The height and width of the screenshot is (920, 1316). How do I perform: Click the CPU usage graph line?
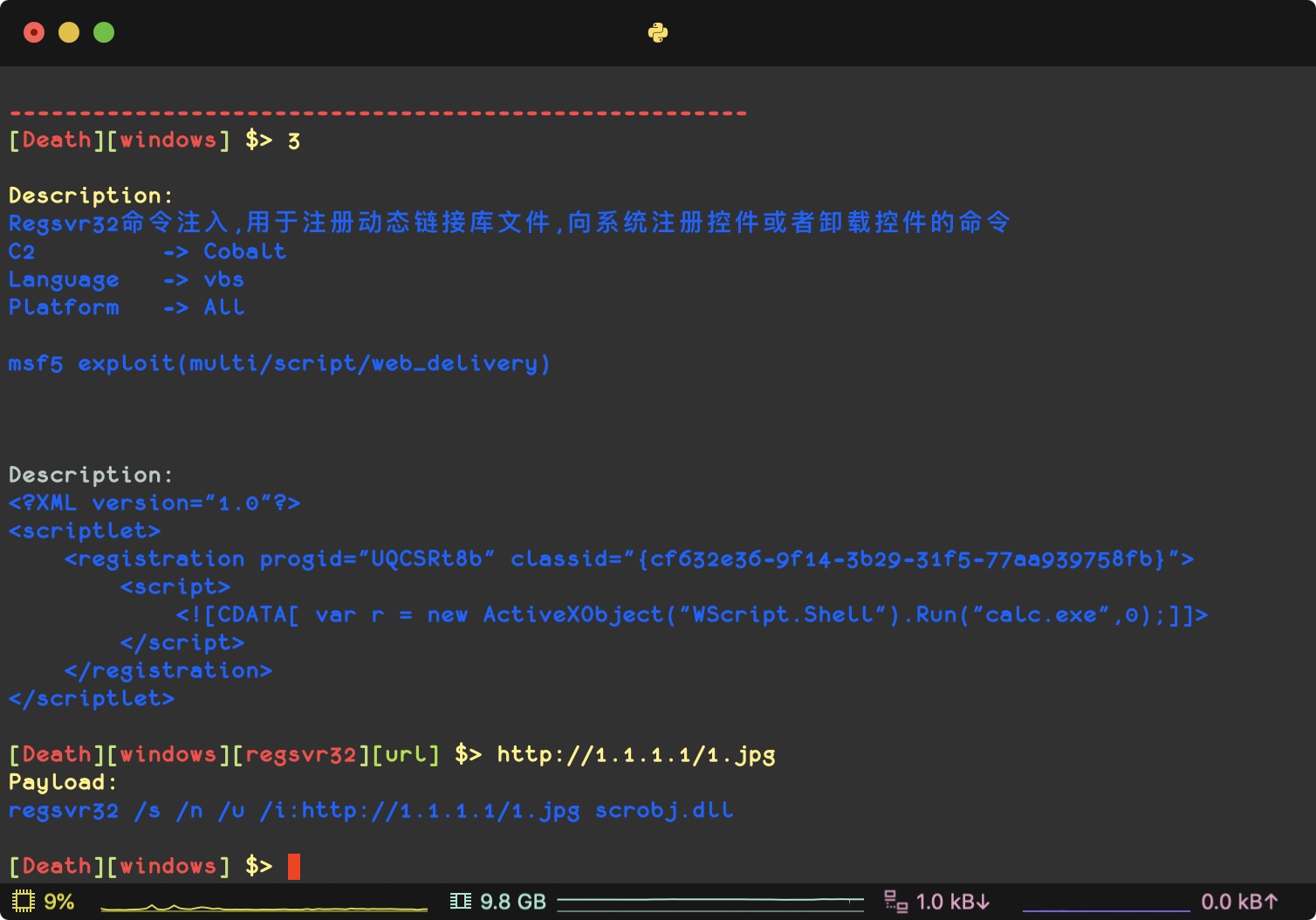click(264, 908)
